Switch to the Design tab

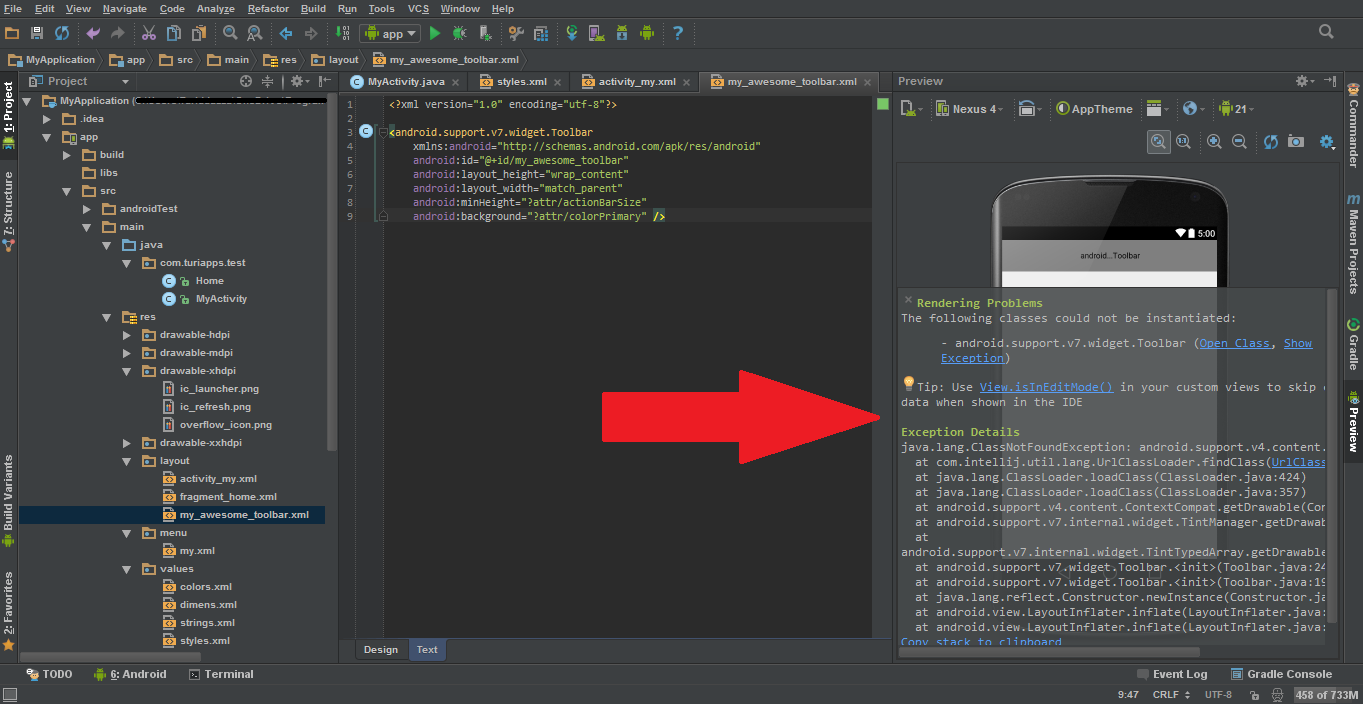point(380,650)
